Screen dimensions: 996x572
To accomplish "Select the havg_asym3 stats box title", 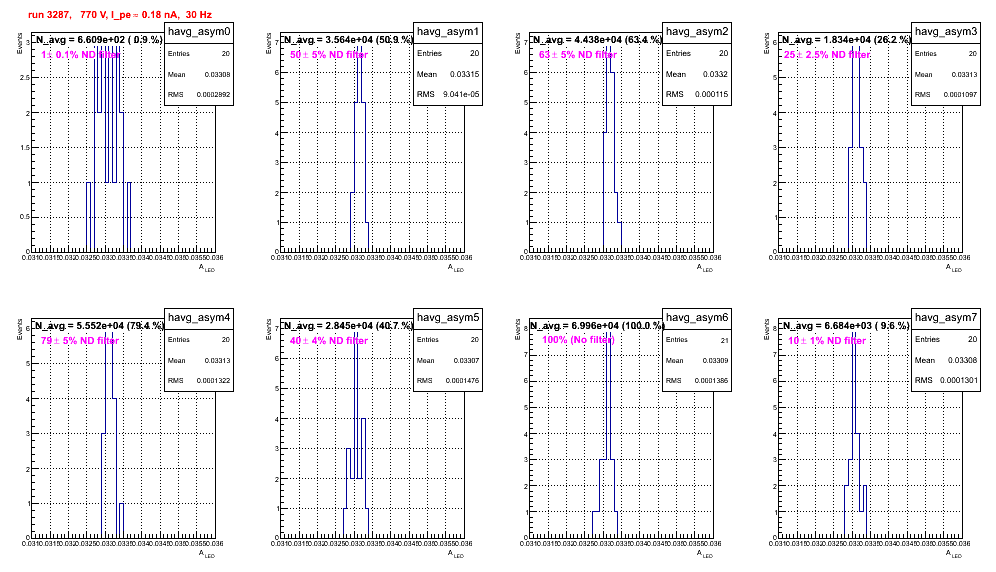I will click(x=946, y=32).
